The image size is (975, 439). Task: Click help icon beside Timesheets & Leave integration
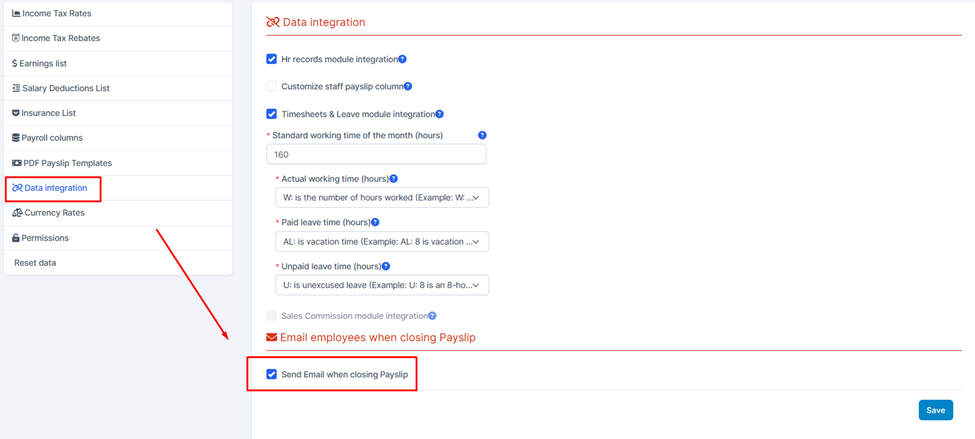coord(440,114)
